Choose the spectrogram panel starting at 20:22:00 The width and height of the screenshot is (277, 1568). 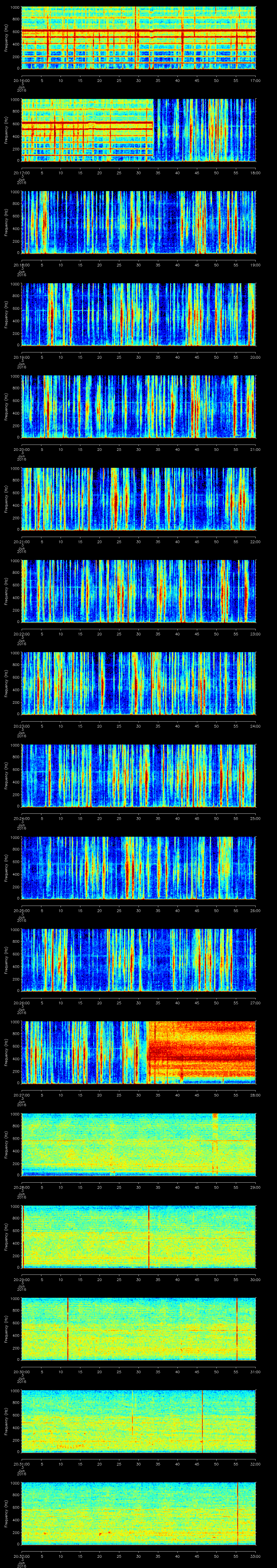(139, 591)
